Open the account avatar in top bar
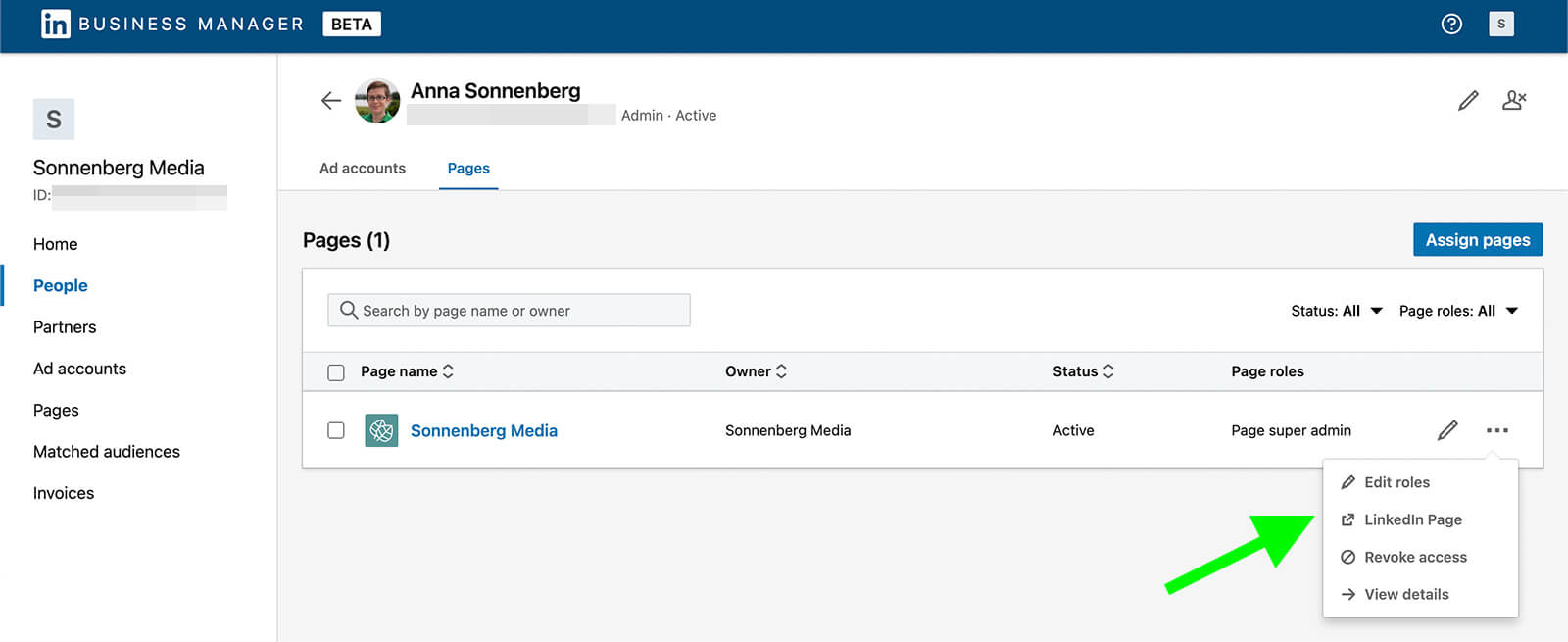This screenshot has width=1568, height=642. pos(1500,24)
